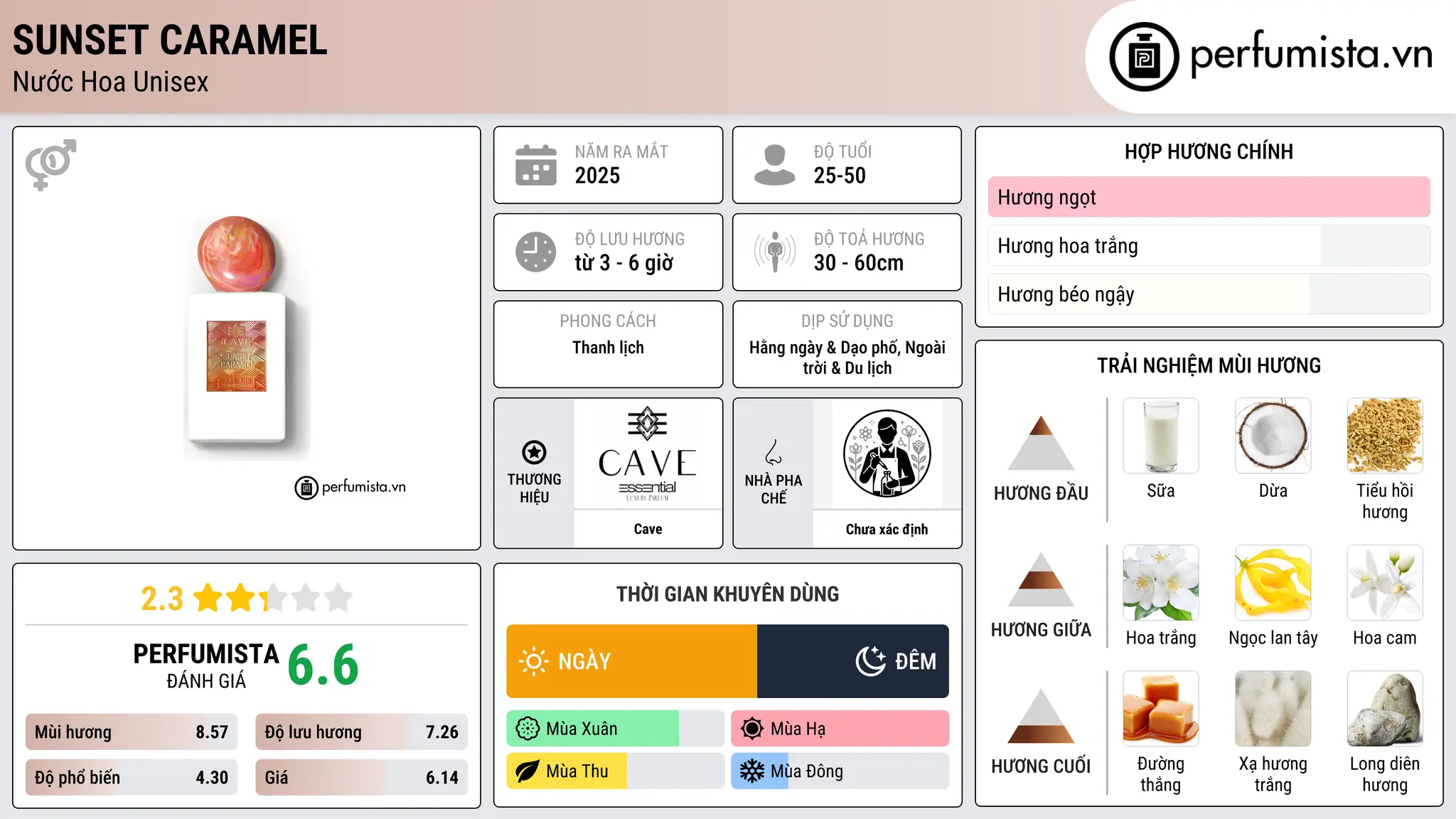Click the perfumista.vn bottle logo icon
The width and height of the screenshot is (1456, 819).
[1144, 57]
